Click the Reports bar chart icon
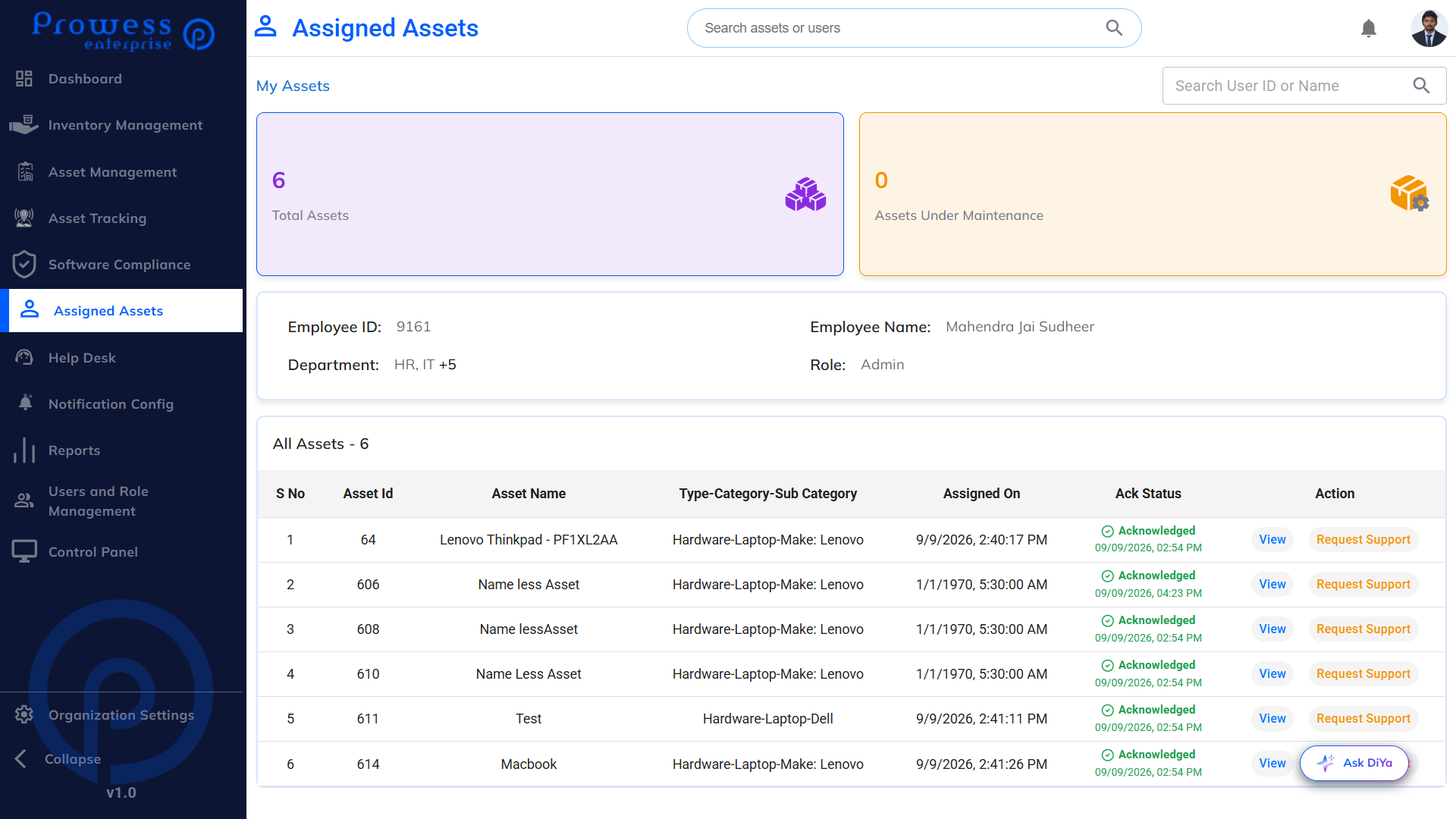 tap(24, 450)
